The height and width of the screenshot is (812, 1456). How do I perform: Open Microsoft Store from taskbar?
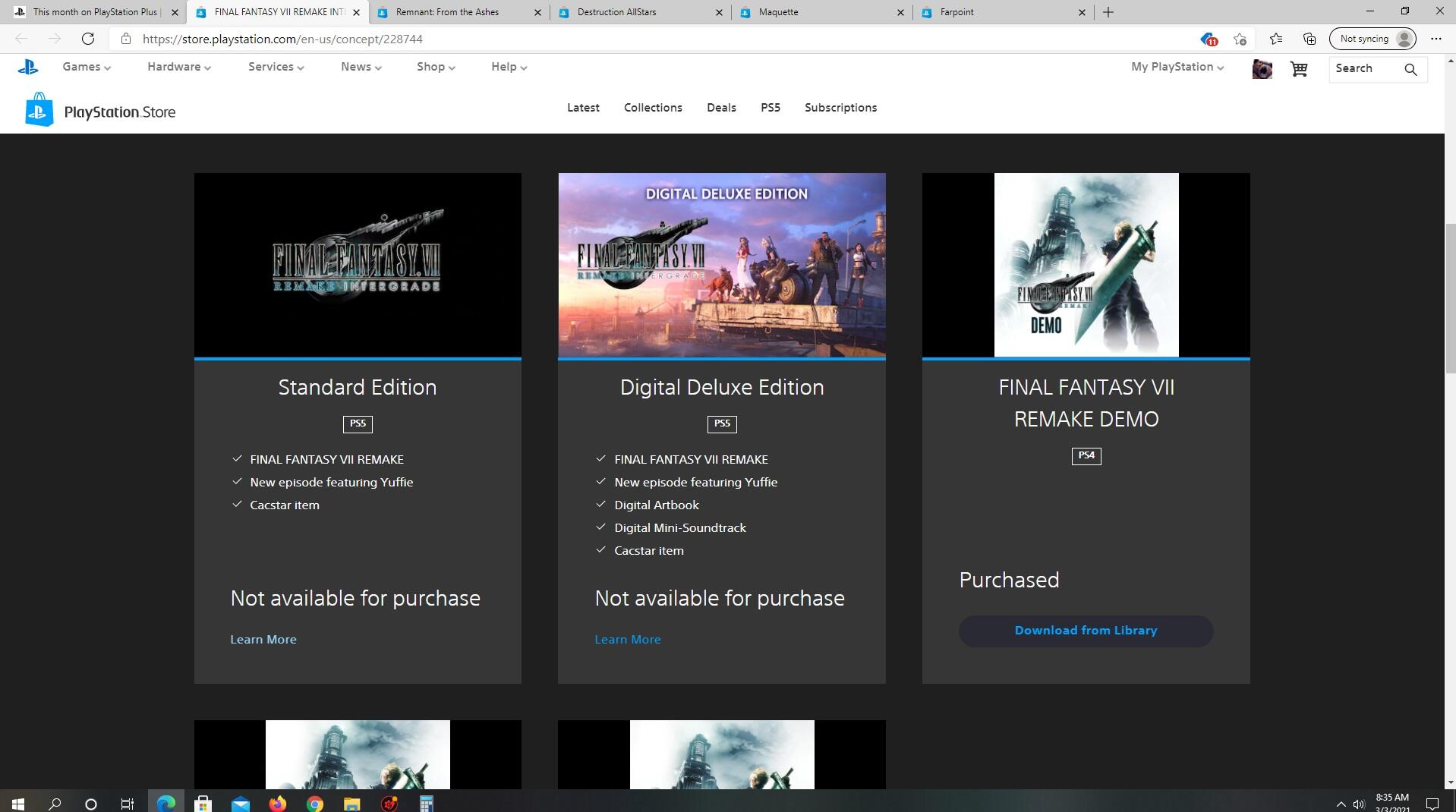pos(203,804)
